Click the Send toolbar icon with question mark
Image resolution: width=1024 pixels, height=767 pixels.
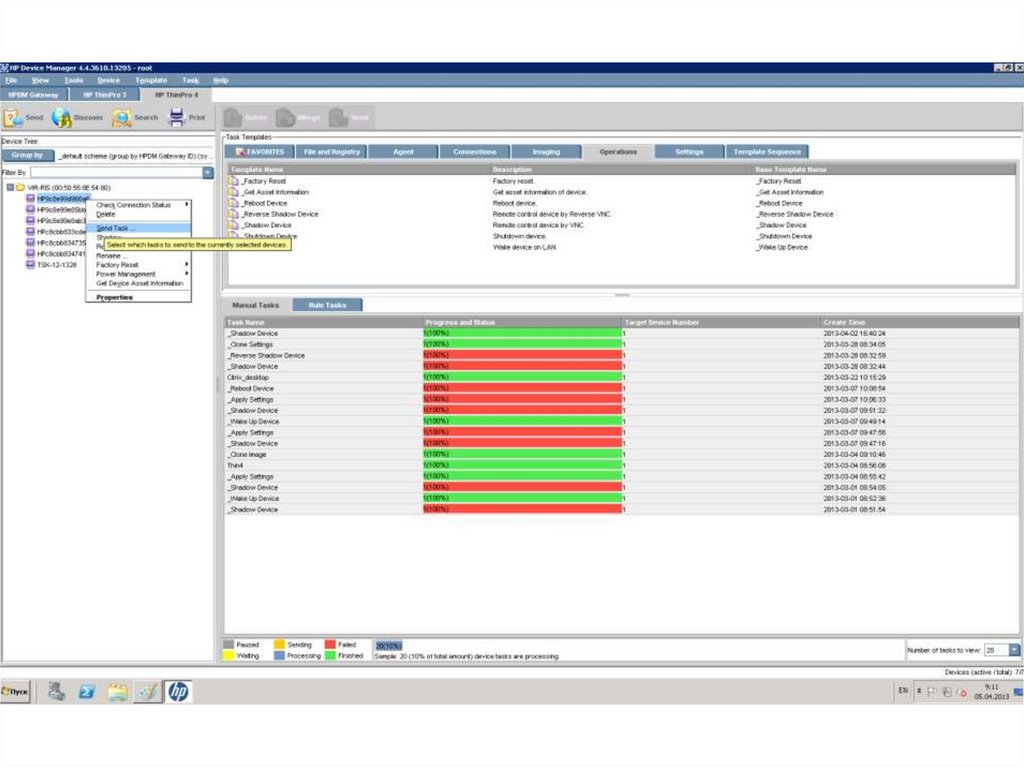click(13, 118)
